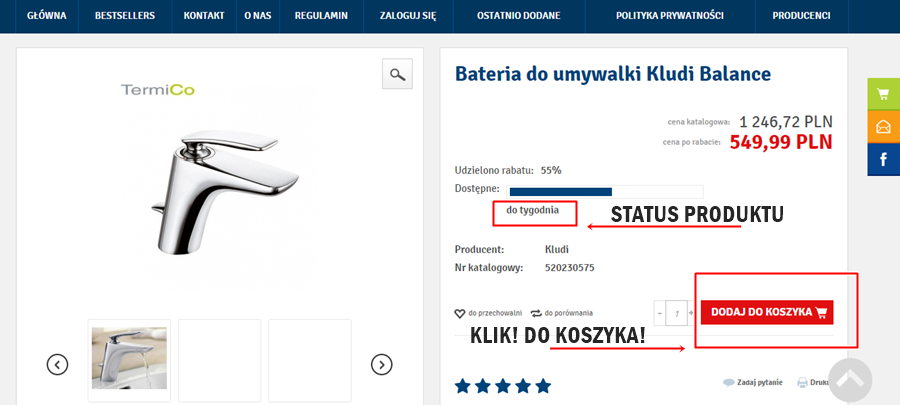Click the quantity input field
This screenshot has width=900, height=405.
click(x=676, y=313)
